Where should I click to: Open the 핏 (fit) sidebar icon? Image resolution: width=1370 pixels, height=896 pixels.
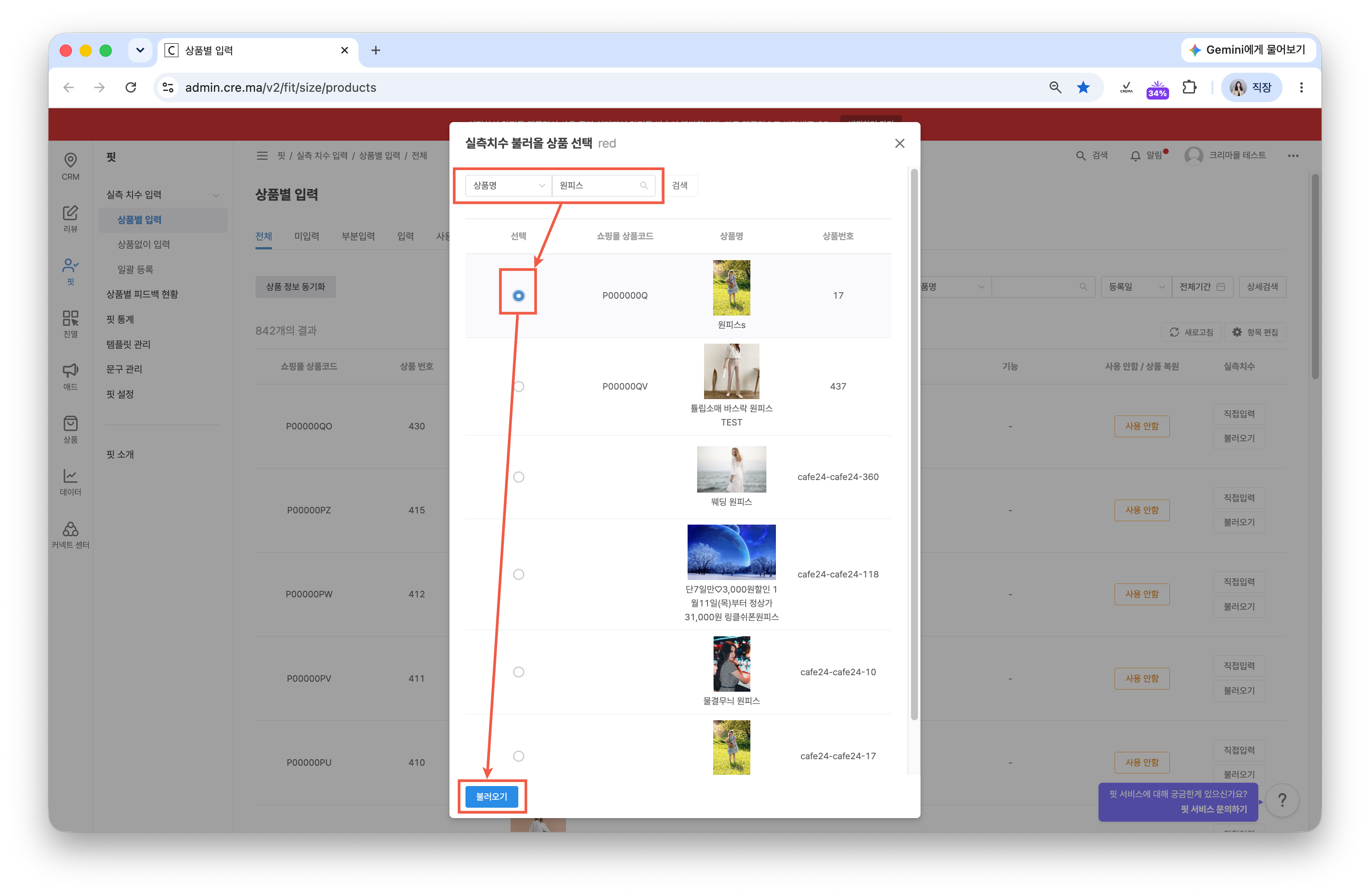[70, 271]
